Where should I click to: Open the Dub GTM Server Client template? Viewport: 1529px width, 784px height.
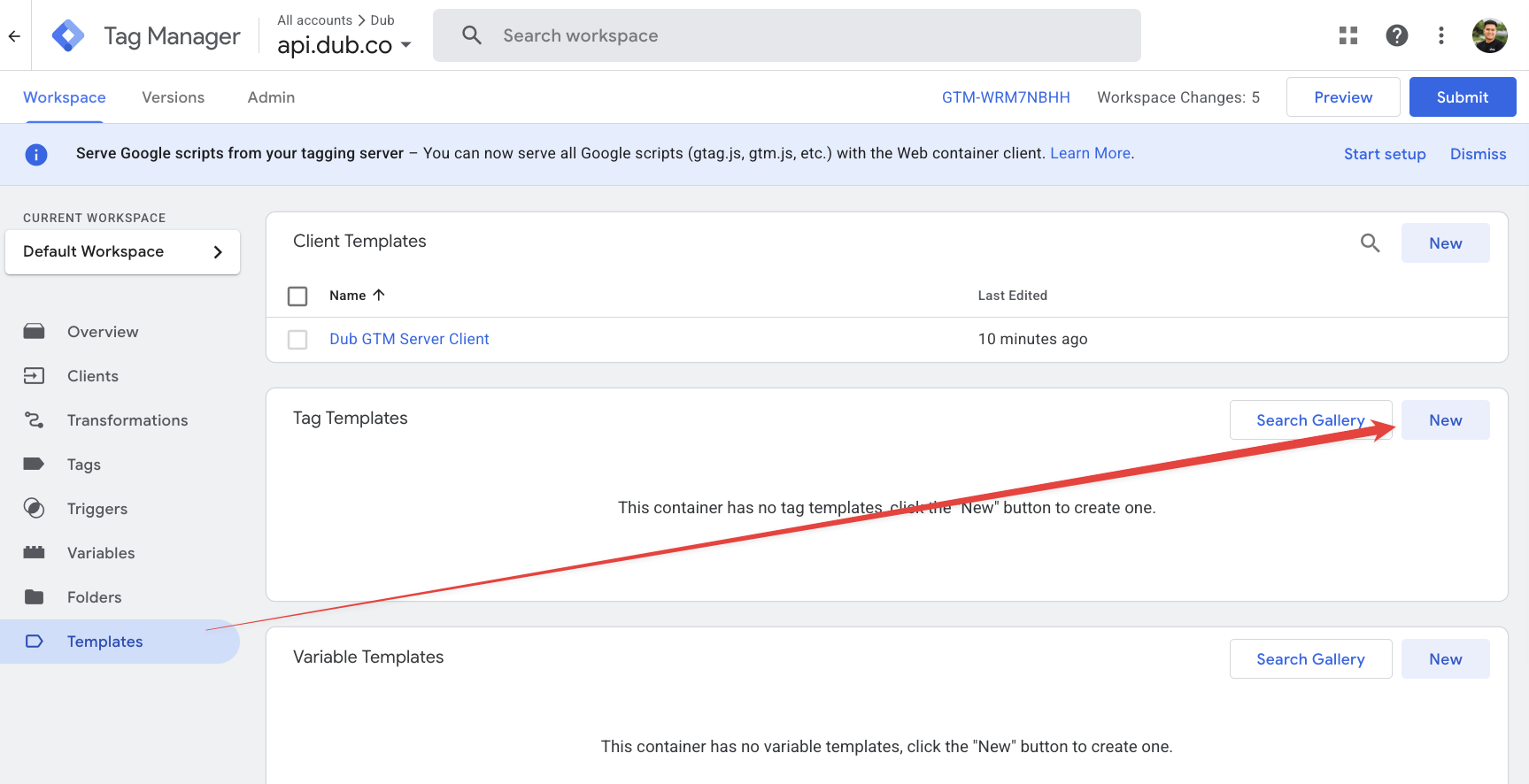(x=409, y=339)
